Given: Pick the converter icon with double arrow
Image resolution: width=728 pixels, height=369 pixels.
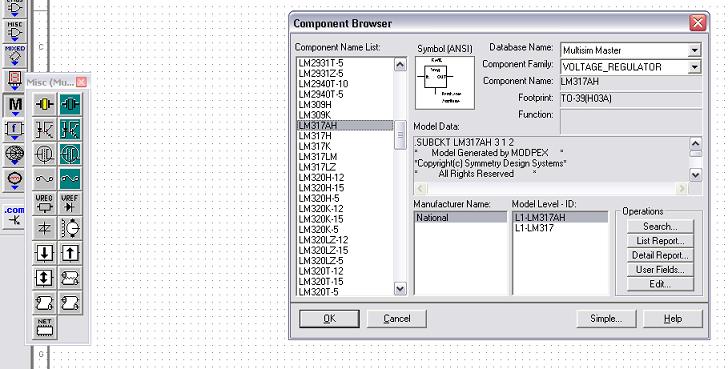Looking at the screenshot, I should pos(45,278).
